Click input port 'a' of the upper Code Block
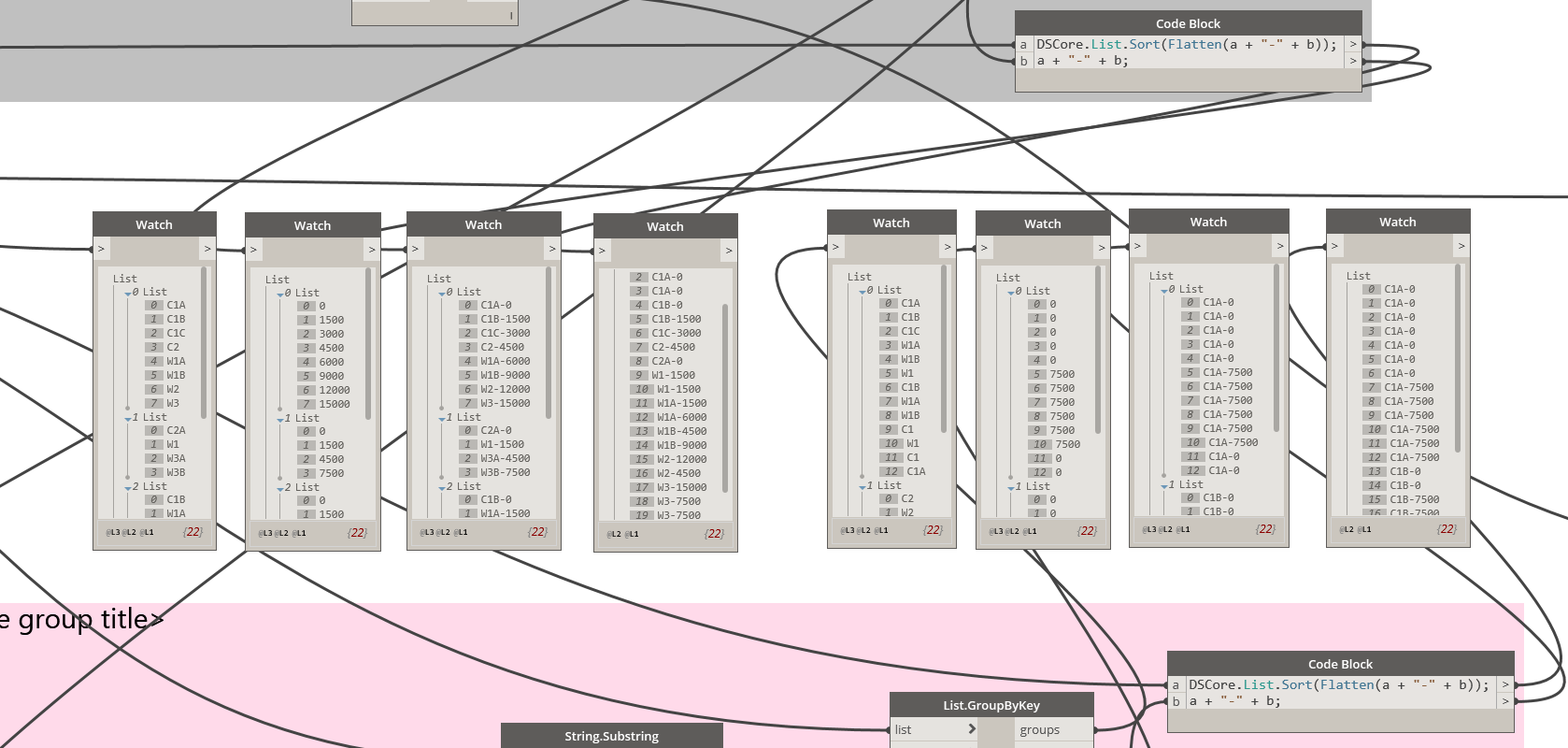1568x748 pixels. (1023, 44)
